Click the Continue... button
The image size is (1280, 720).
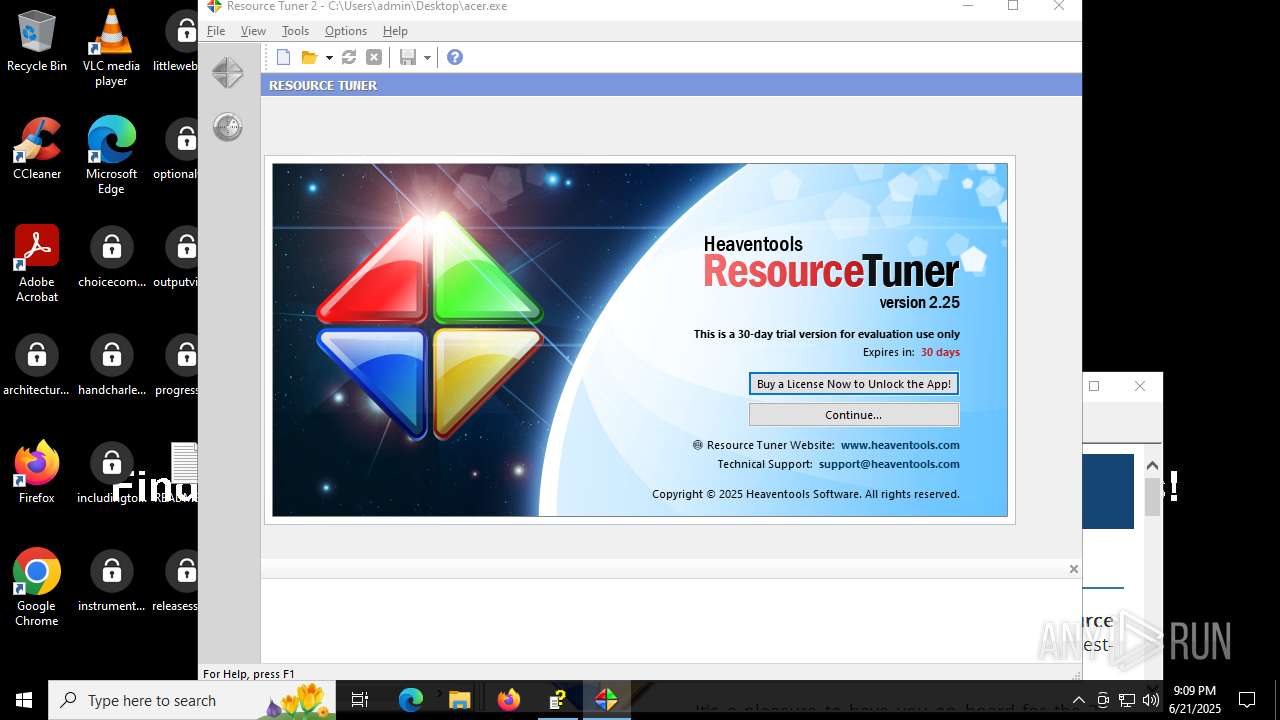pyautogui.click(x=854, y=415)
